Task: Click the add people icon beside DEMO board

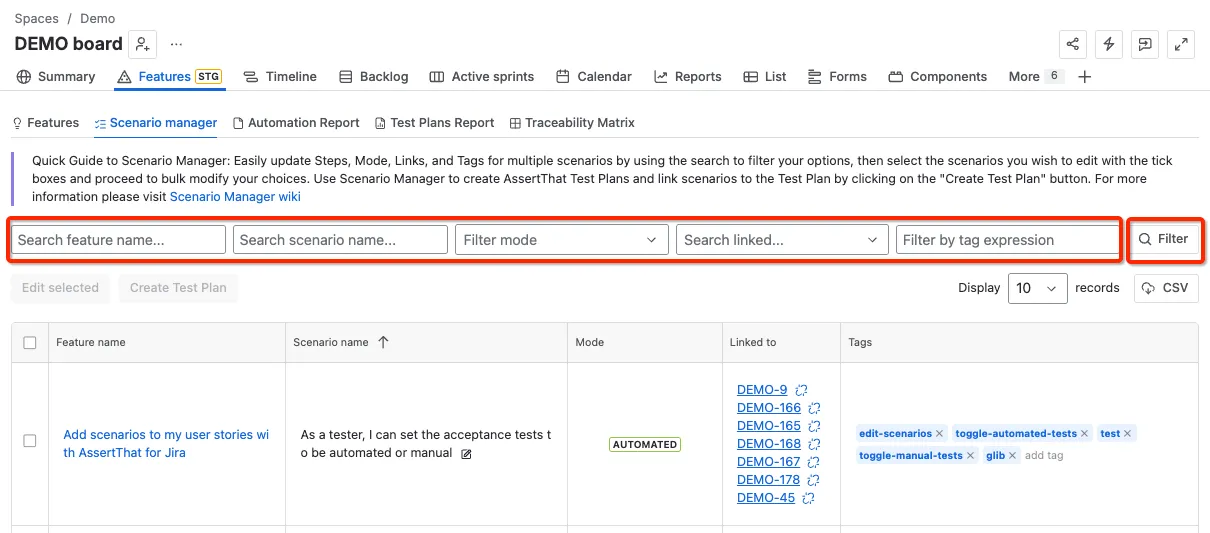Action: pos(143,44)
